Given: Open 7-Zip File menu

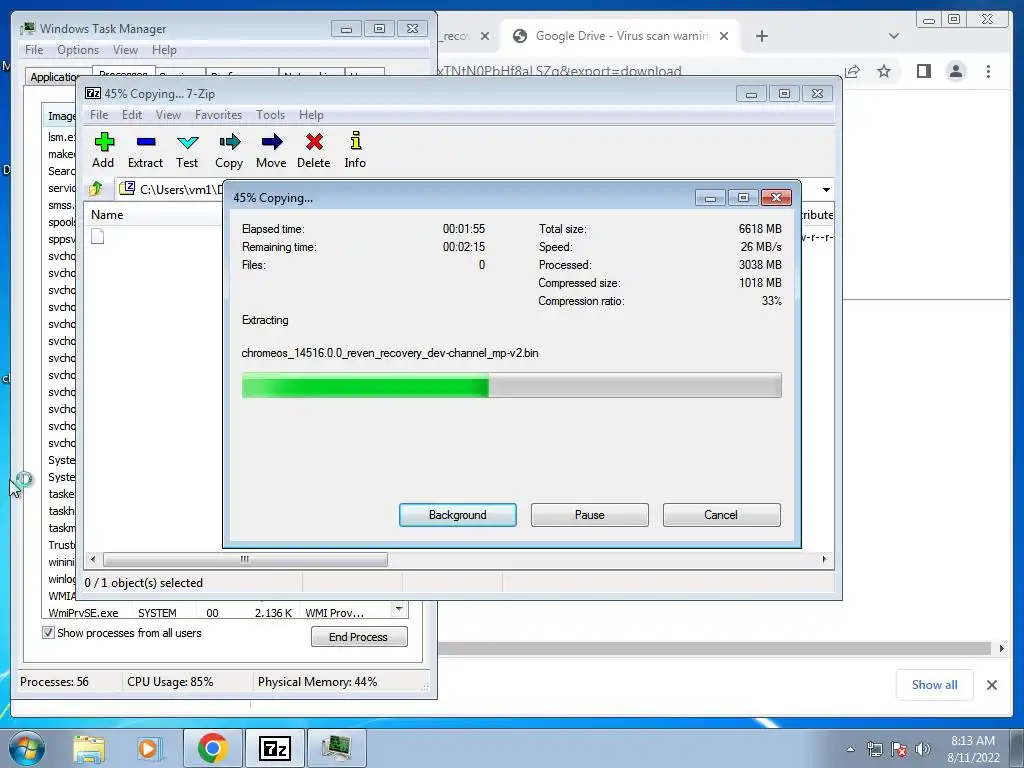Looking at the screenshot, I should 99,115.
